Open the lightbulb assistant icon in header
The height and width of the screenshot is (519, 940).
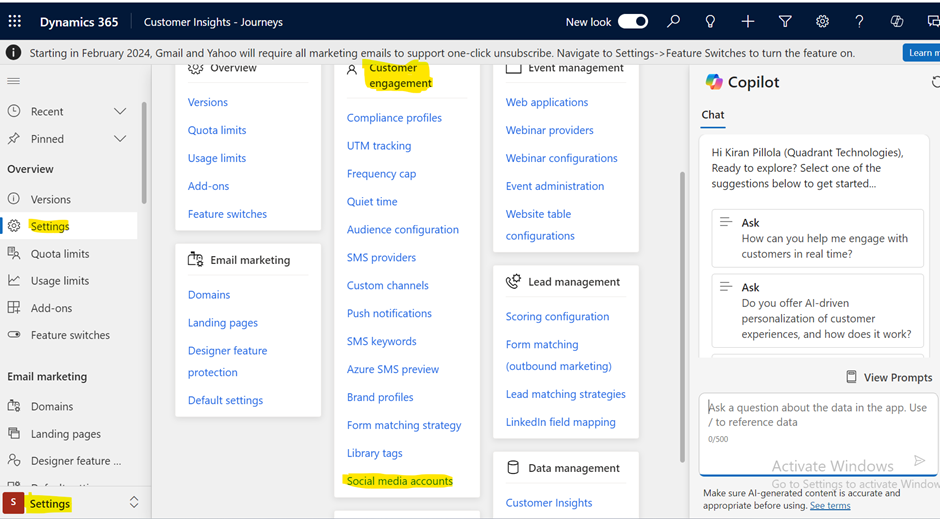[710, 22]
